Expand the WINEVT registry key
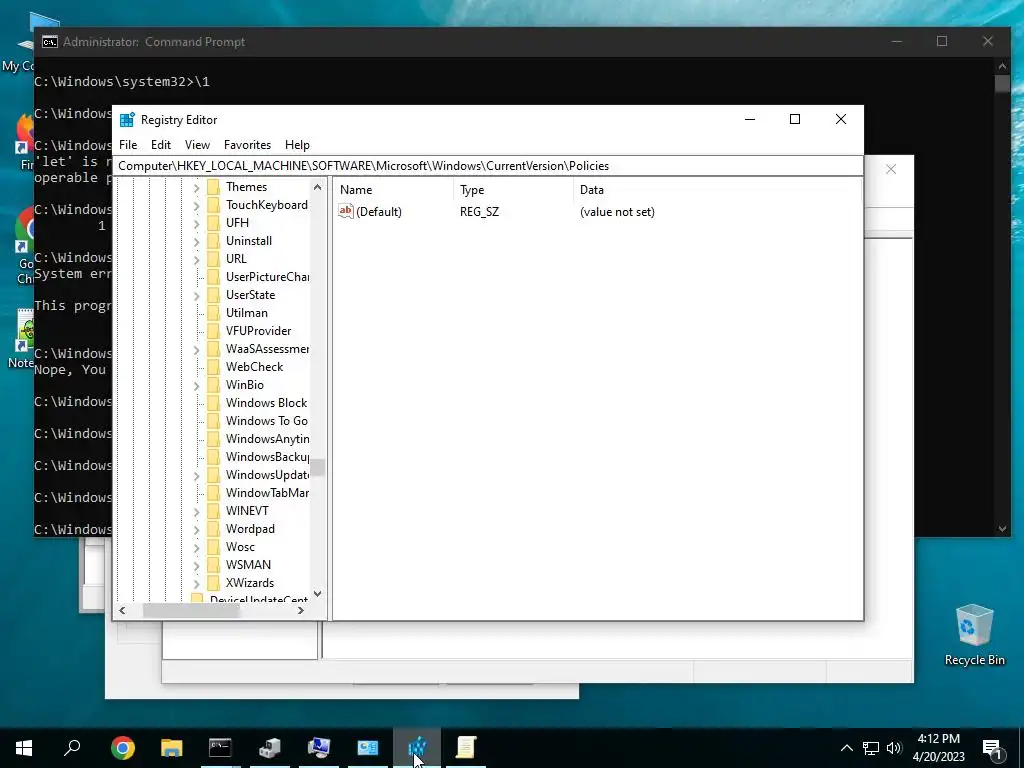 tap(197, 511)
